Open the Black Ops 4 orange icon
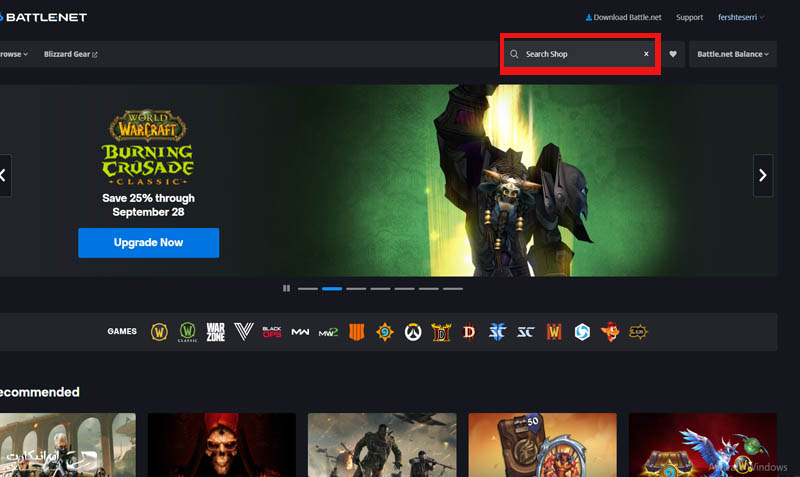 point(357,332)
